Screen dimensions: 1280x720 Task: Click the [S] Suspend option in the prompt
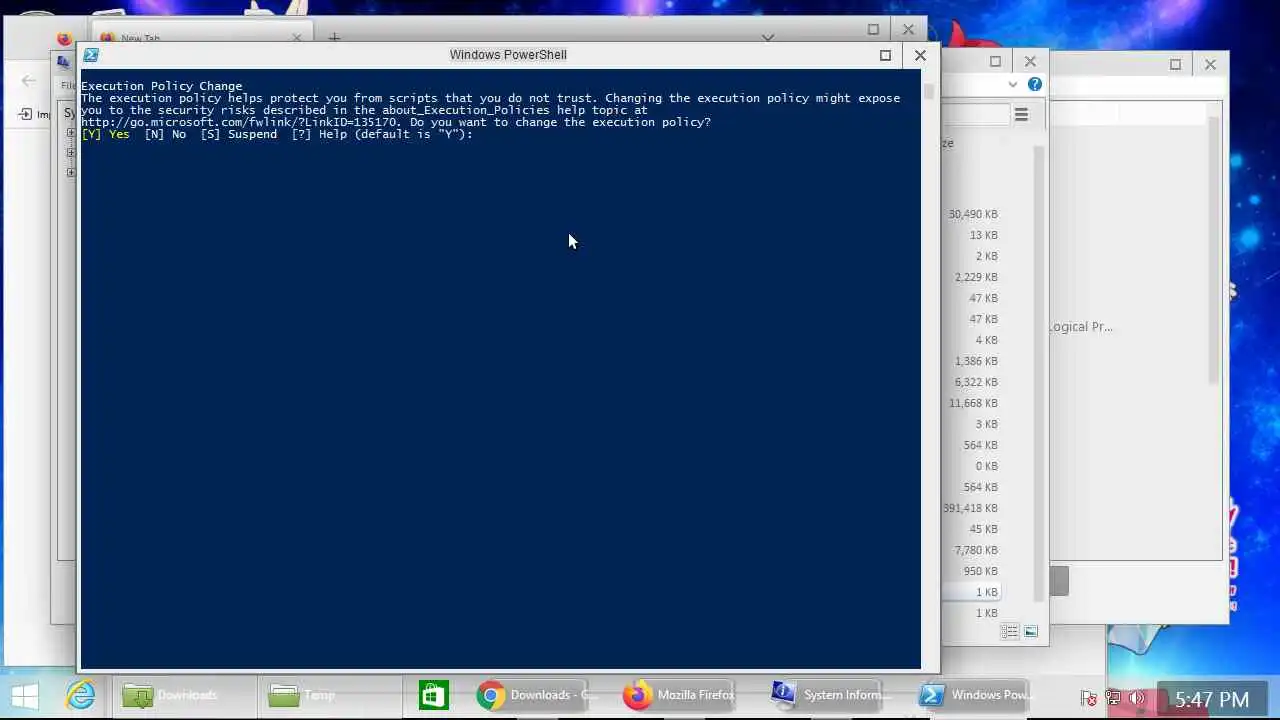(238, 134)
